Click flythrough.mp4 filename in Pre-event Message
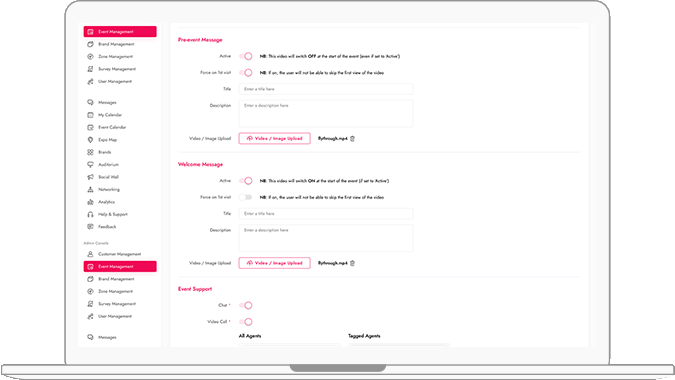 [333, 139]
